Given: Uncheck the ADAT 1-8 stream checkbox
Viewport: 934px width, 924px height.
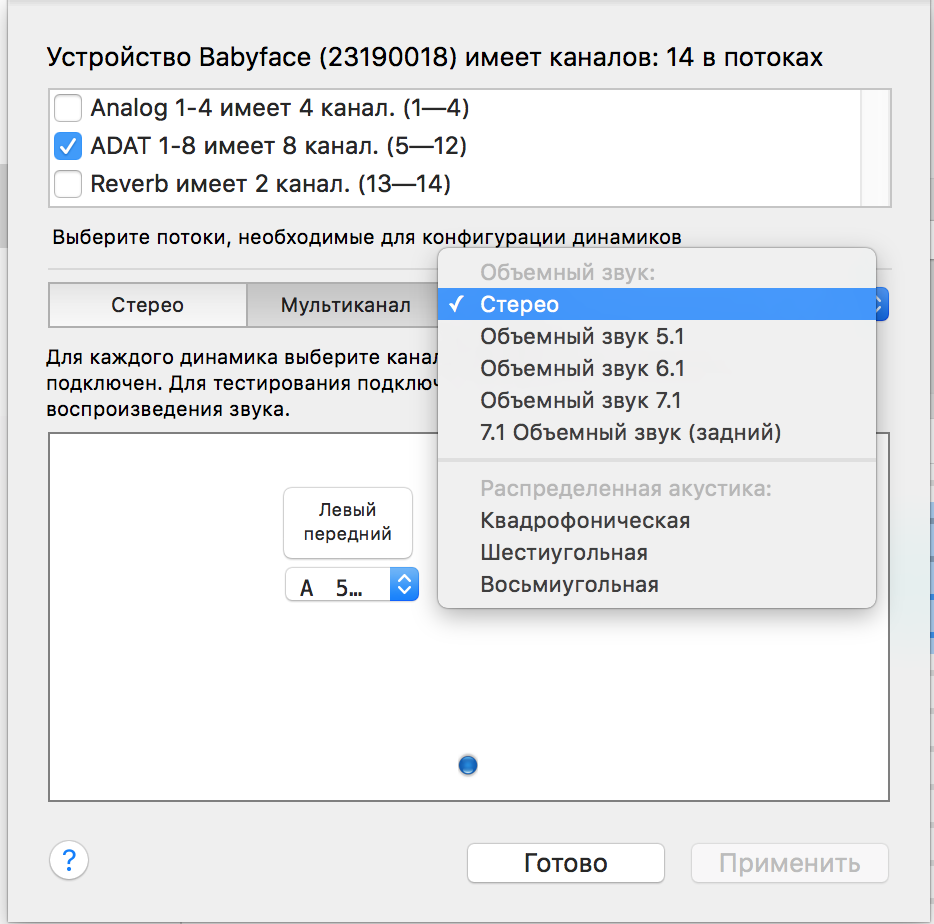Looking at the screenshot, I should [x=68, y=146].
